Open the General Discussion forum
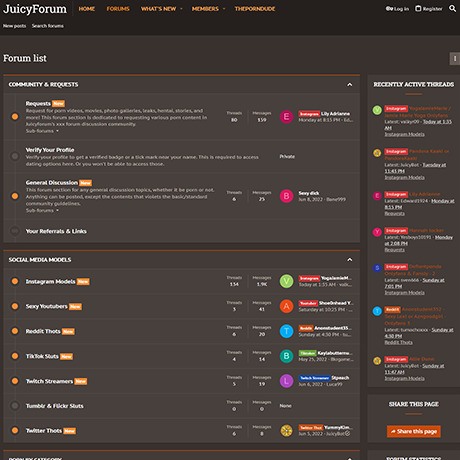The height and width of the screenshot is (460, 460). click(52, 183)
